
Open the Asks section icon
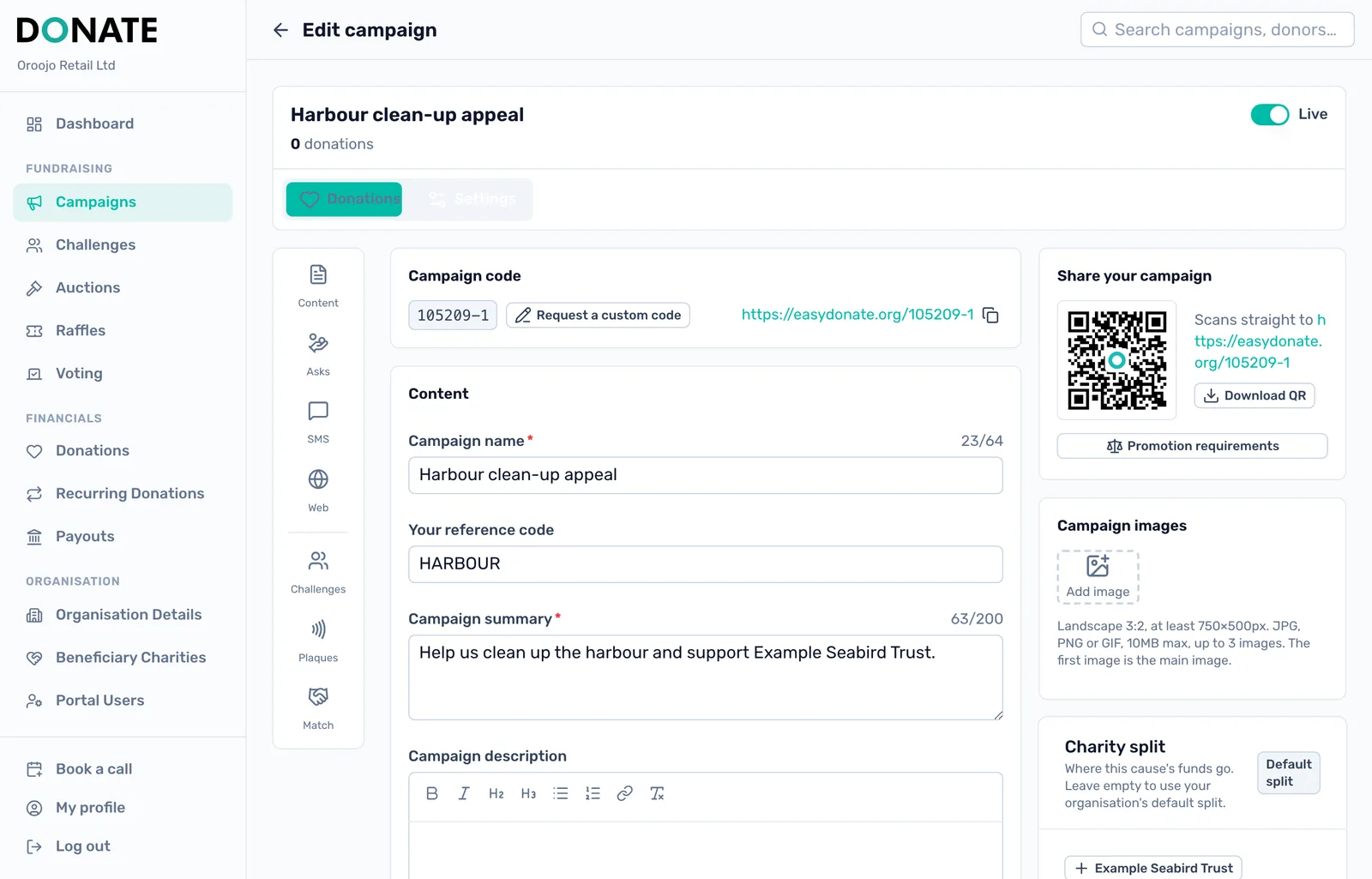[318, 355]
